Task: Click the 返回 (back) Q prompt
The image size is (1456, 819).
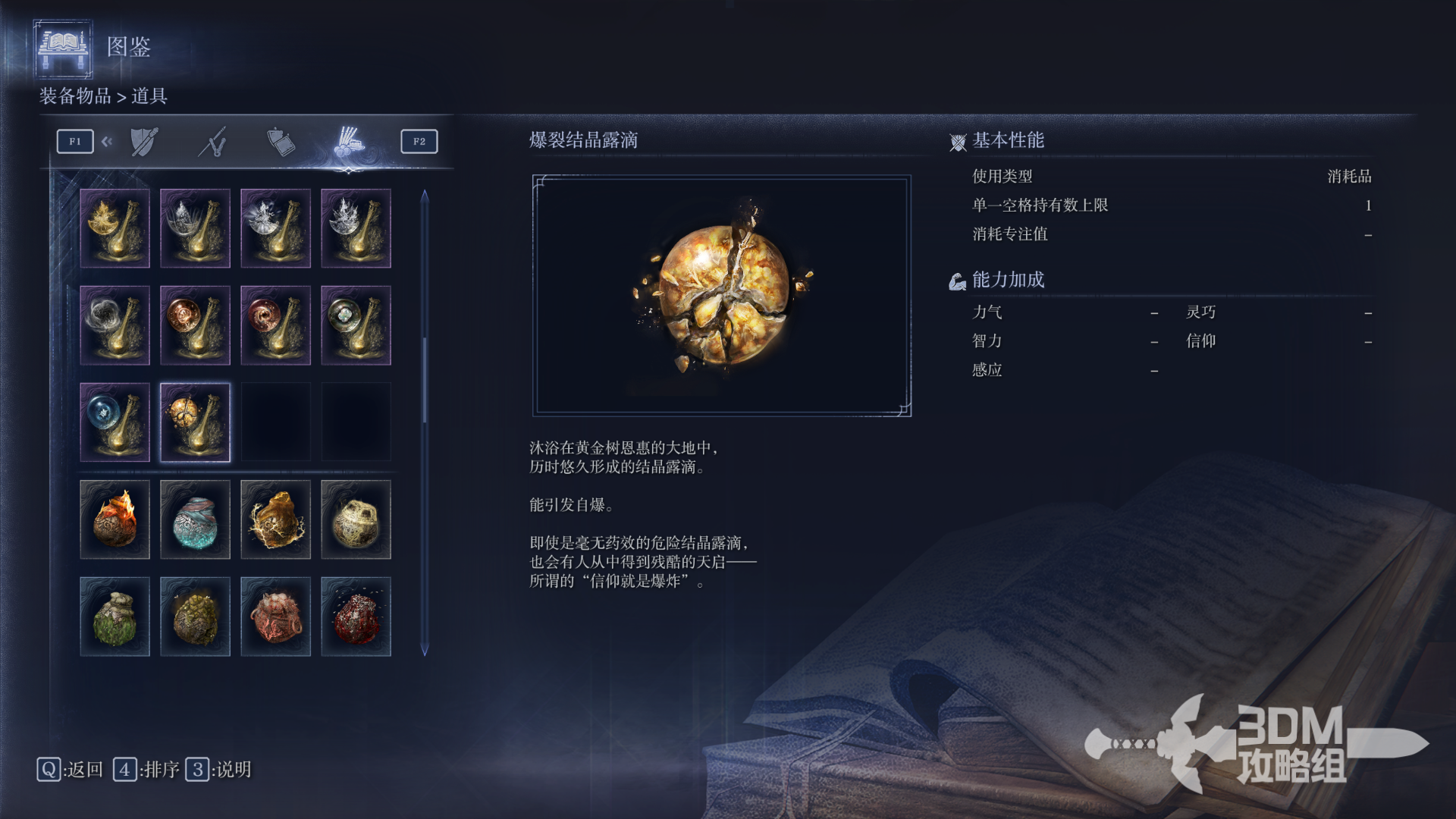Action: pos(70,770)
